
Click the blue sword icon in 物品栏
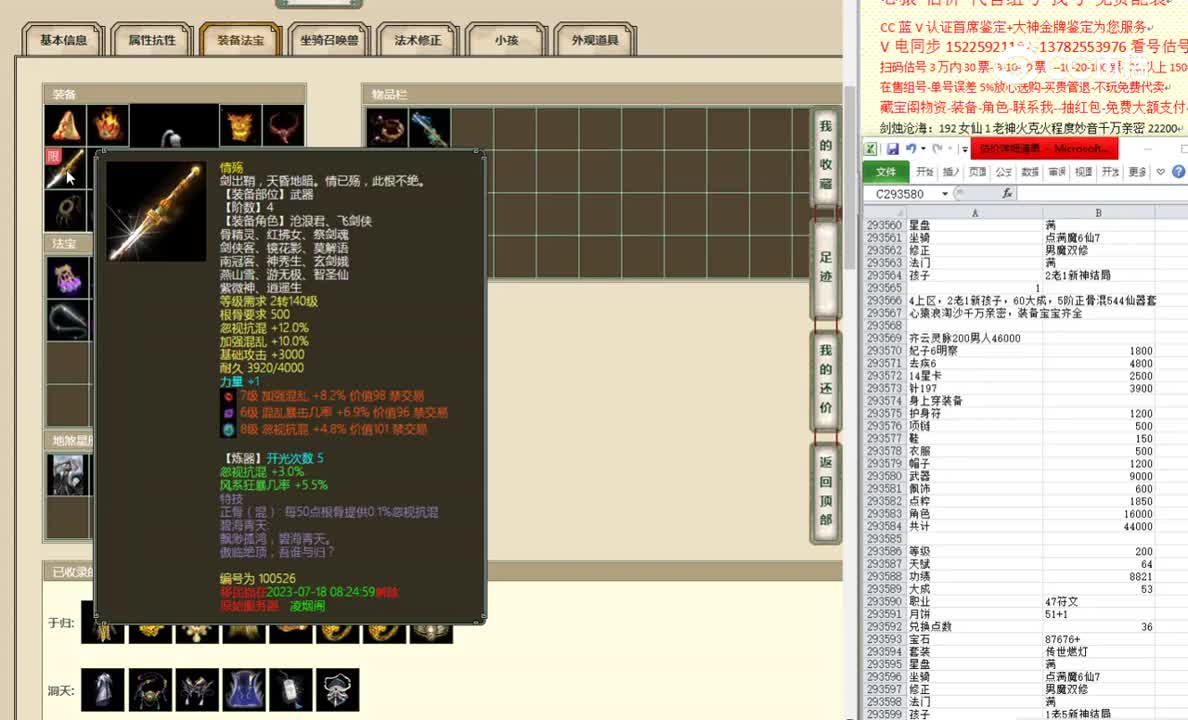coord(430,127)
